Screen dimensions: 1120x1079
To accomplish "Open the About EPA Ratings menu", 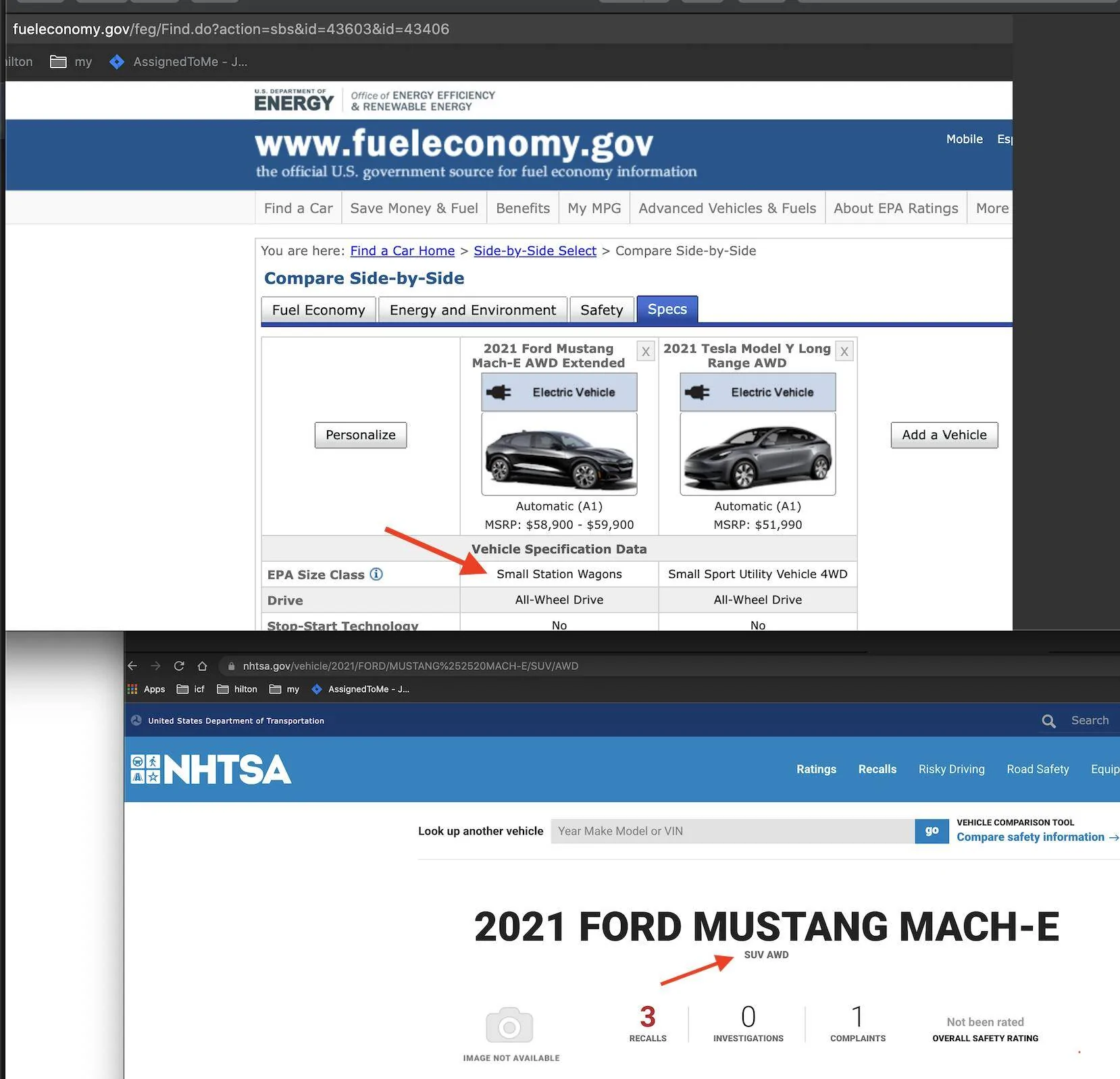I will (x=896, y=208).
